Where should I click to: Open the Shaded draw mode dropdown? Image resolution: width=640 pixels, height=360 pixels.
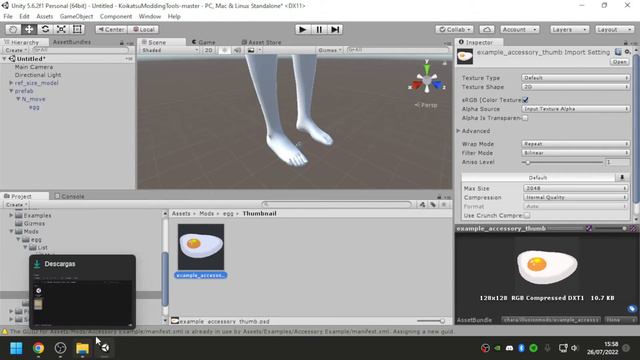[x=169, y=50]
